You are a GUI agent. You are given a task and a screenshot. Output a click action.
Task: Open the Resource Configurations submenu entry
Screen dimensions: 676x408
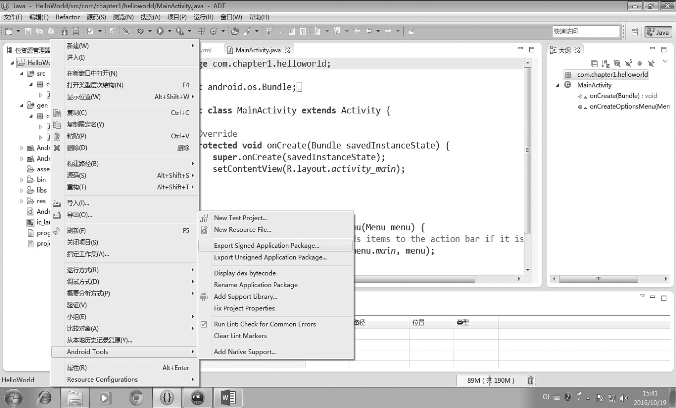pos(124,380)
